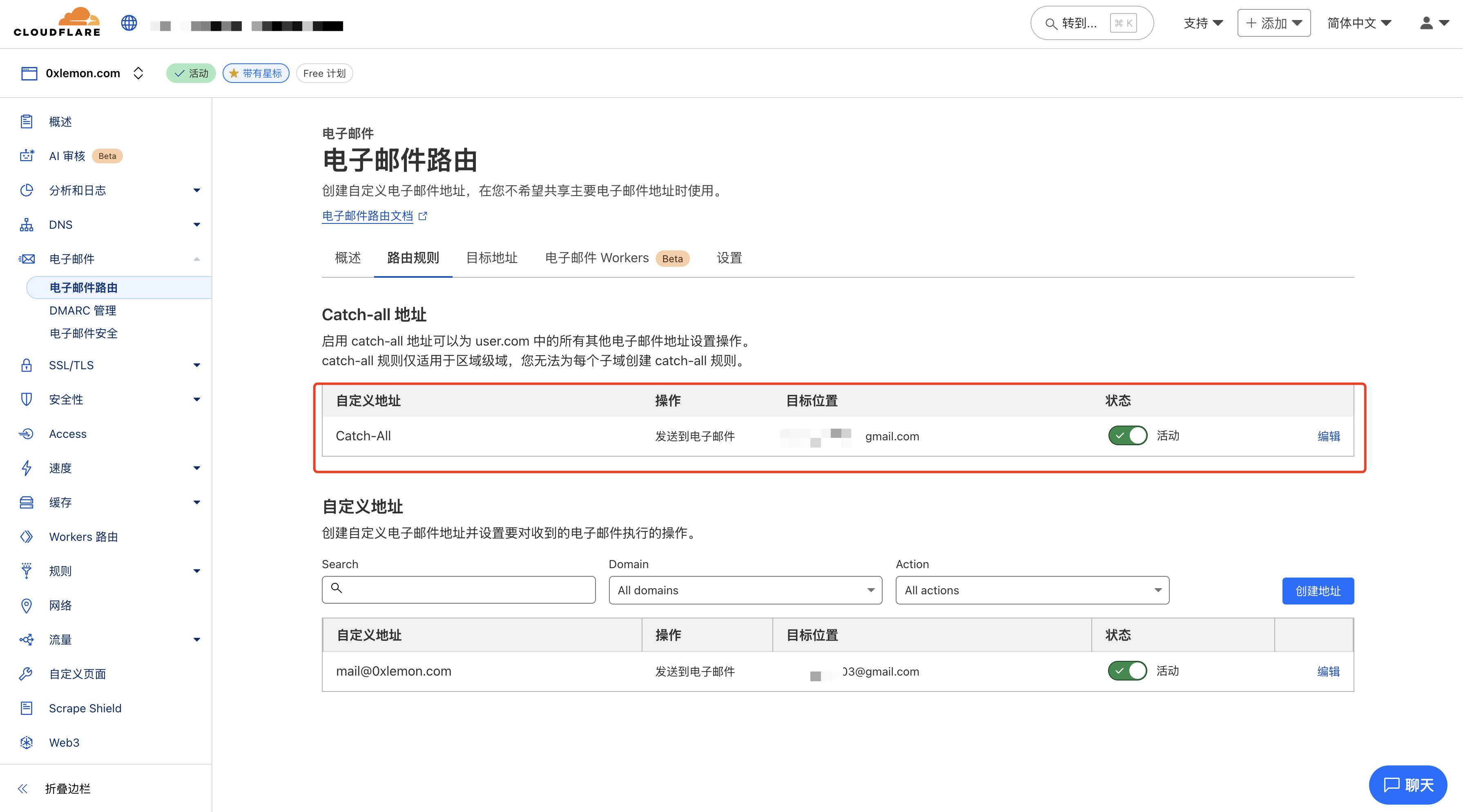Screen dimensions: 1463x812
Task: Click the Workers 路由 diamond icon
Action: pyautogui.click(x=26, y=537)
